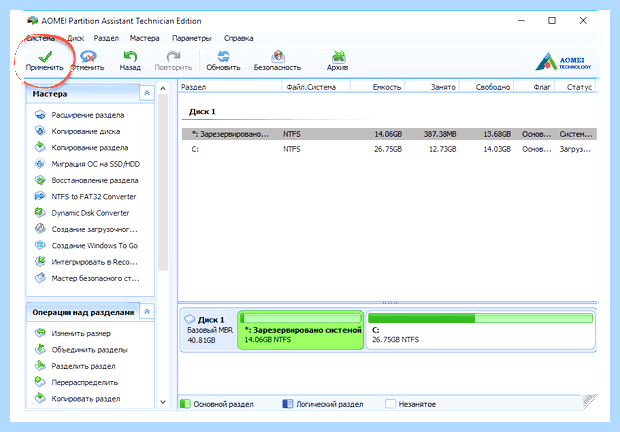Sort by Файл.Система column header
The height and width of the screenshot is (432, 620).
pos(316,87)
